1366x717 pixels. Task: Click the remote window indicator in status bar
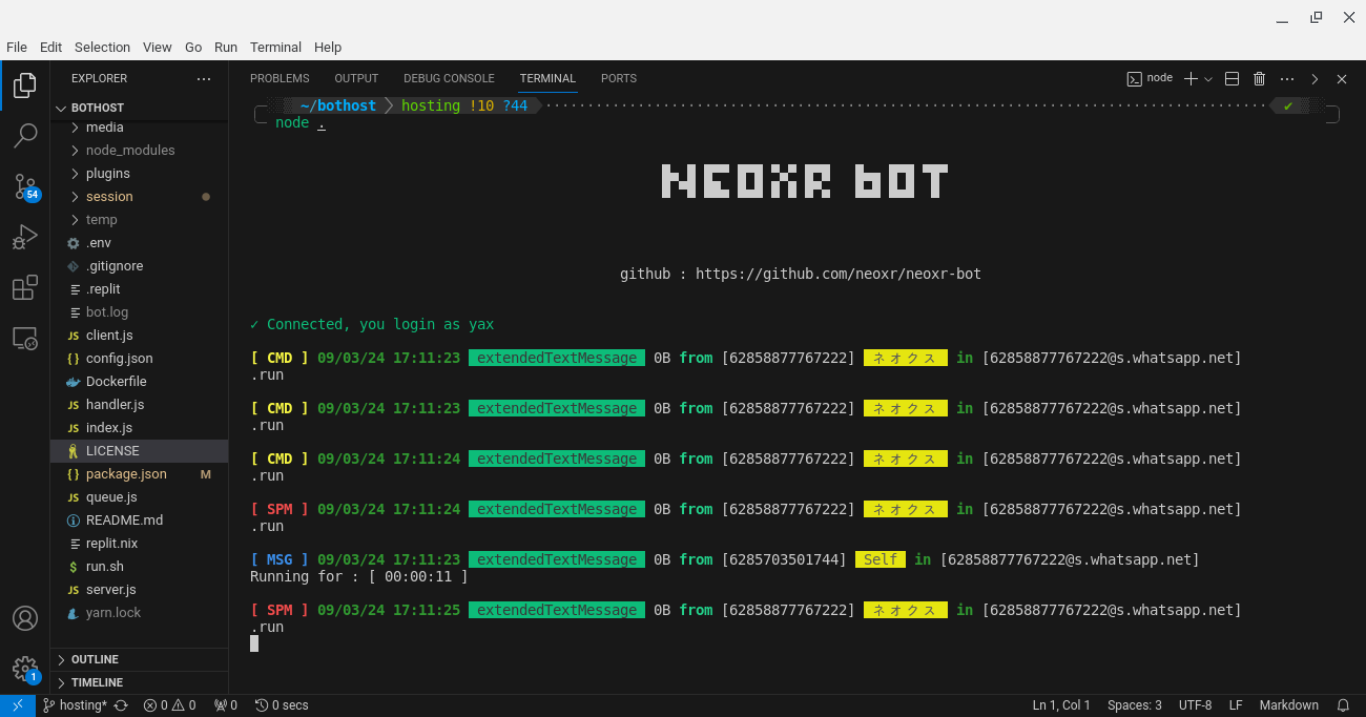tap(17, 705)
